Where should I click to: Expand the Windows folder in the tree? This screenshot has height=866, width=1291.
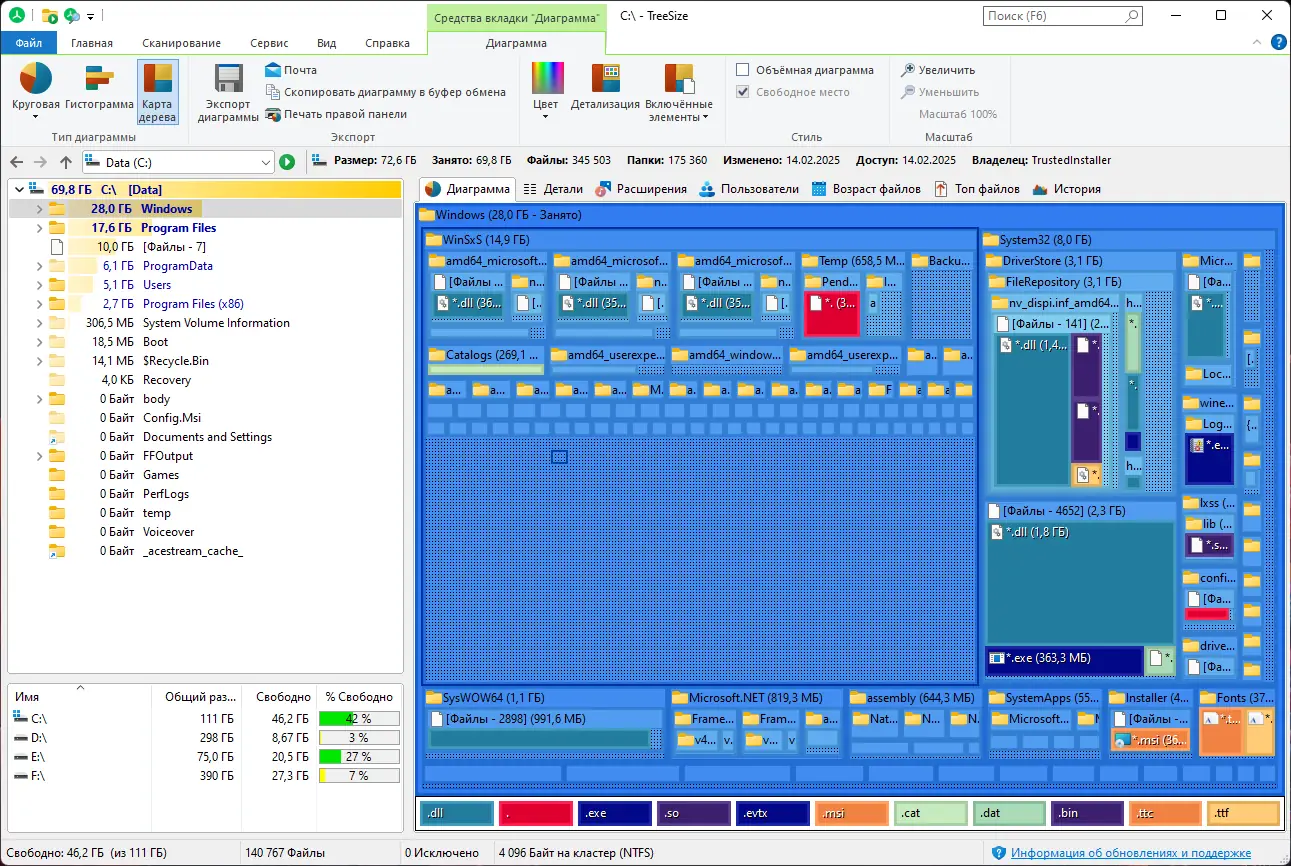point(39,209)
